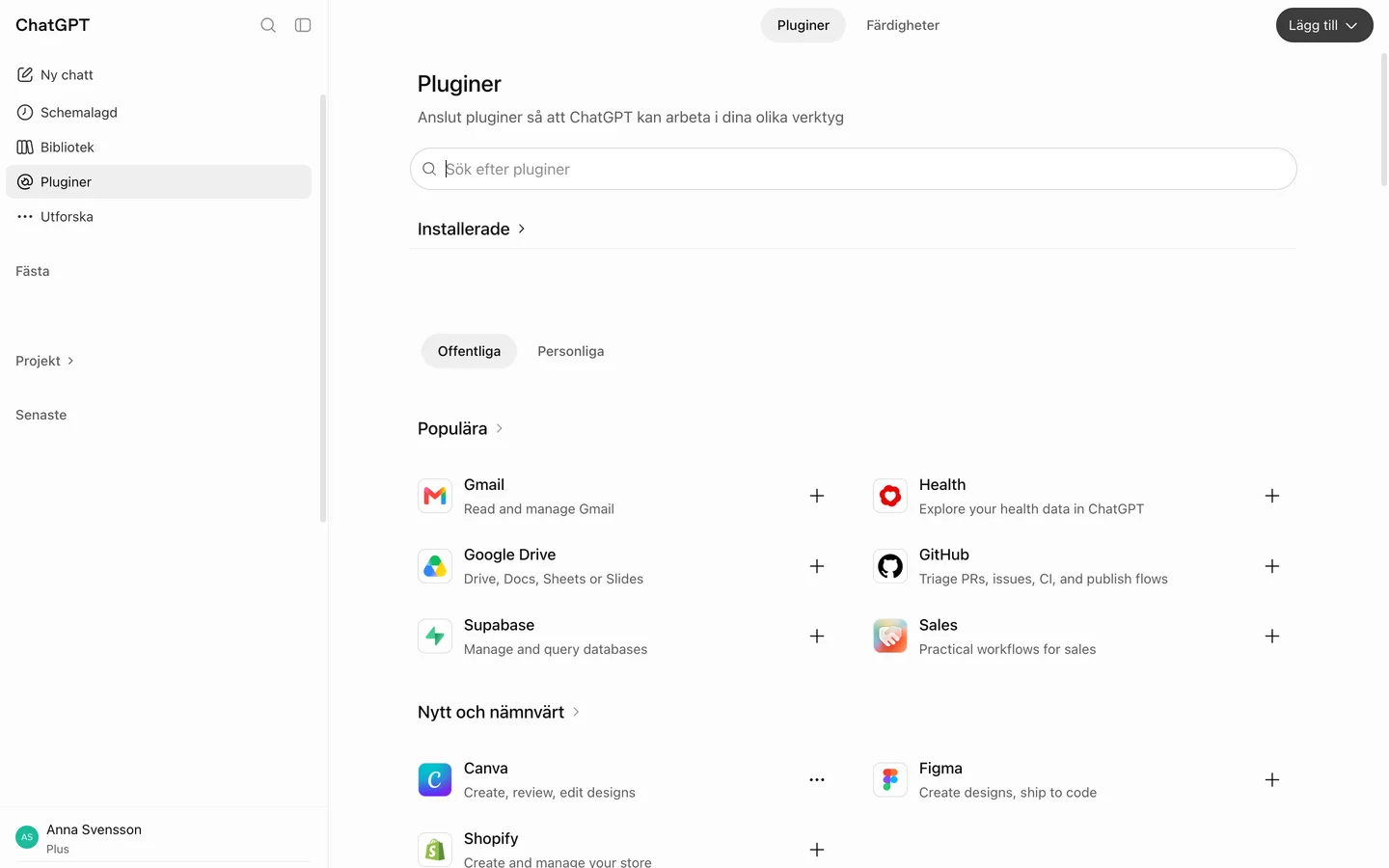Open the Lägg till dropdown button

[1324, 25]
